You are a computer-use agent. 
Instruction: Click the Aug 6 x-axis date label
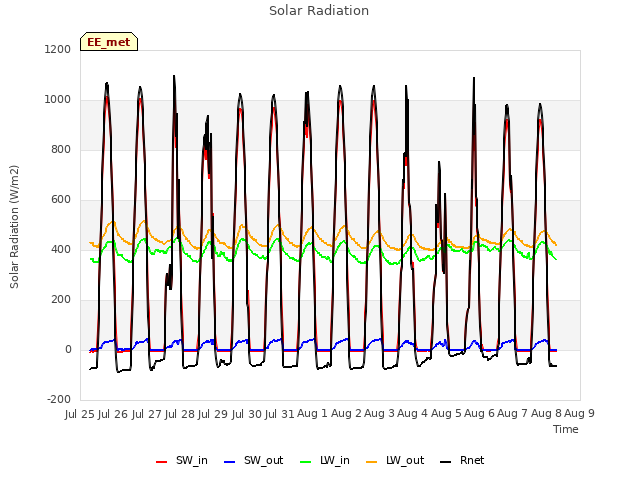pyautogui.click(x=480, y=414)
